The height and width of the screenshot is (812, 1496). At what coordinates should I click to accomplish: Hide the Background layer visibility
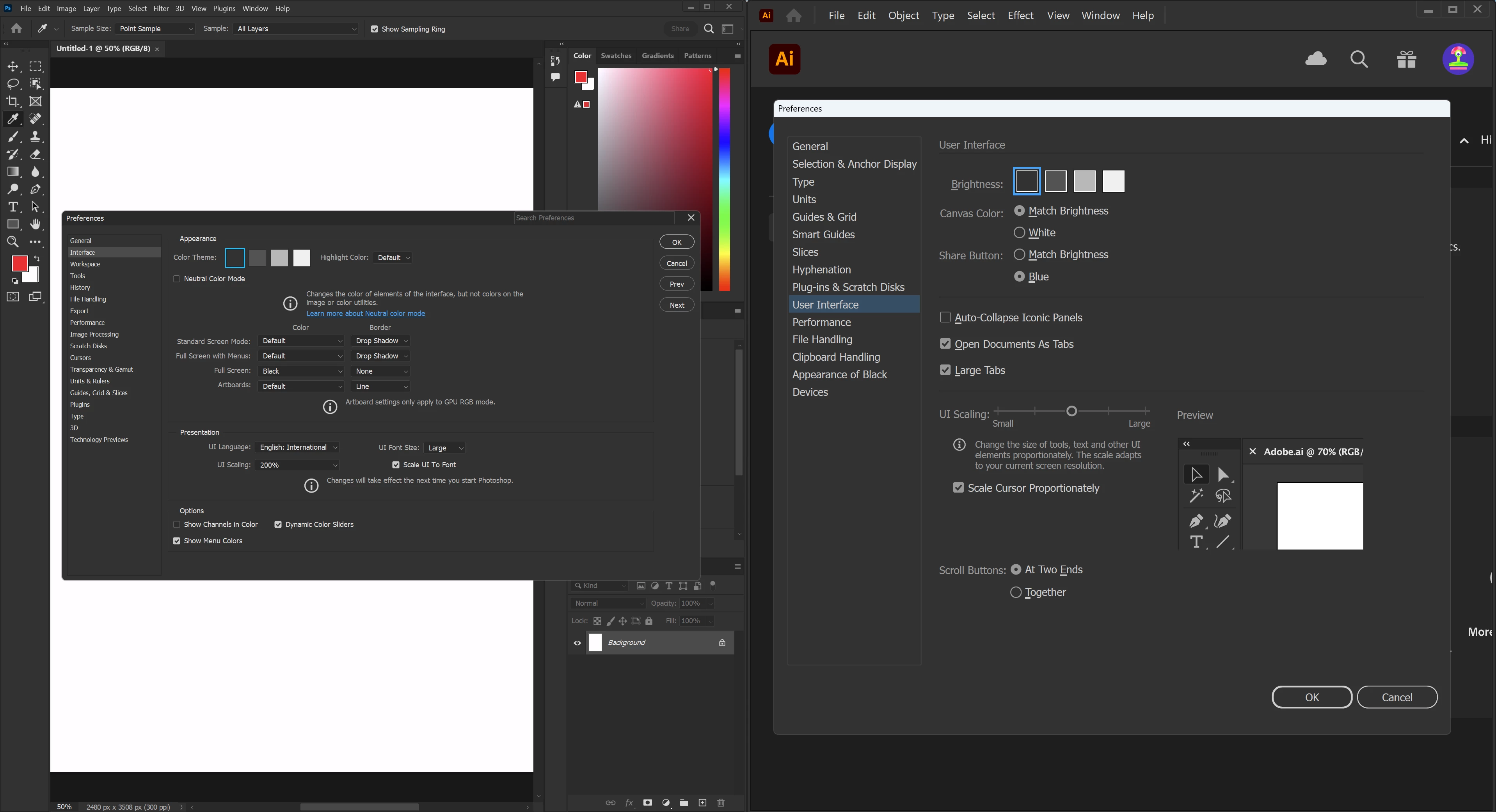(577, 643)
